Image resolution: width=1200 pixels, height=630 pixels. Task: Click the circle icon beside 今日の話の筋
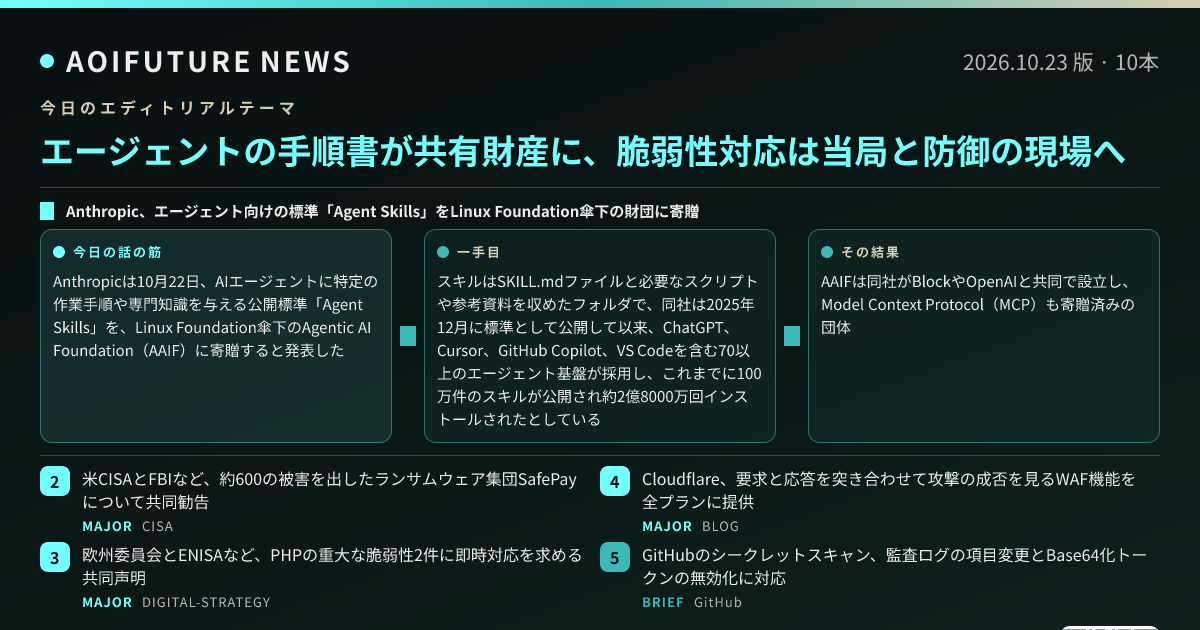tap(59, 252)
